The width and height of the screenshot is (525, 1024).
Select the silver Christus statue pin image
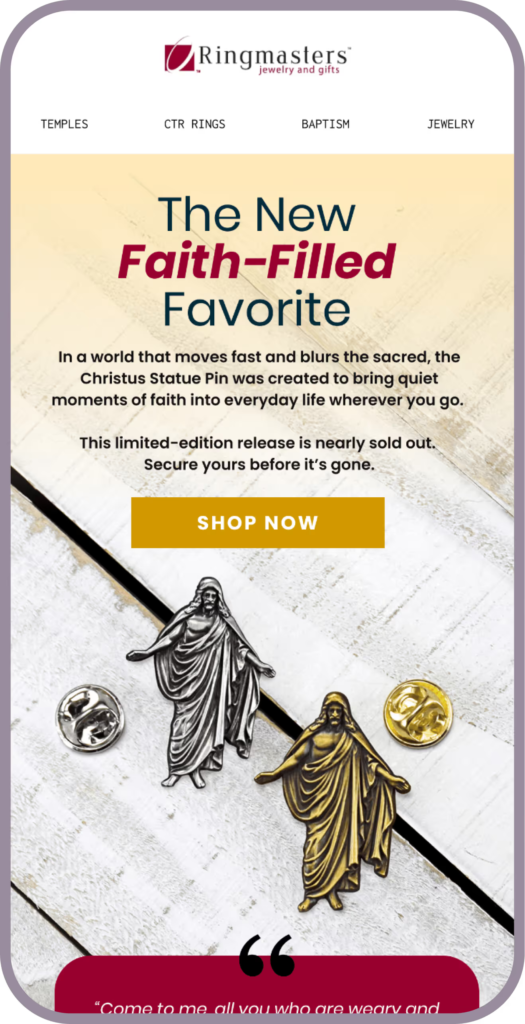click(x=202, y=682)
